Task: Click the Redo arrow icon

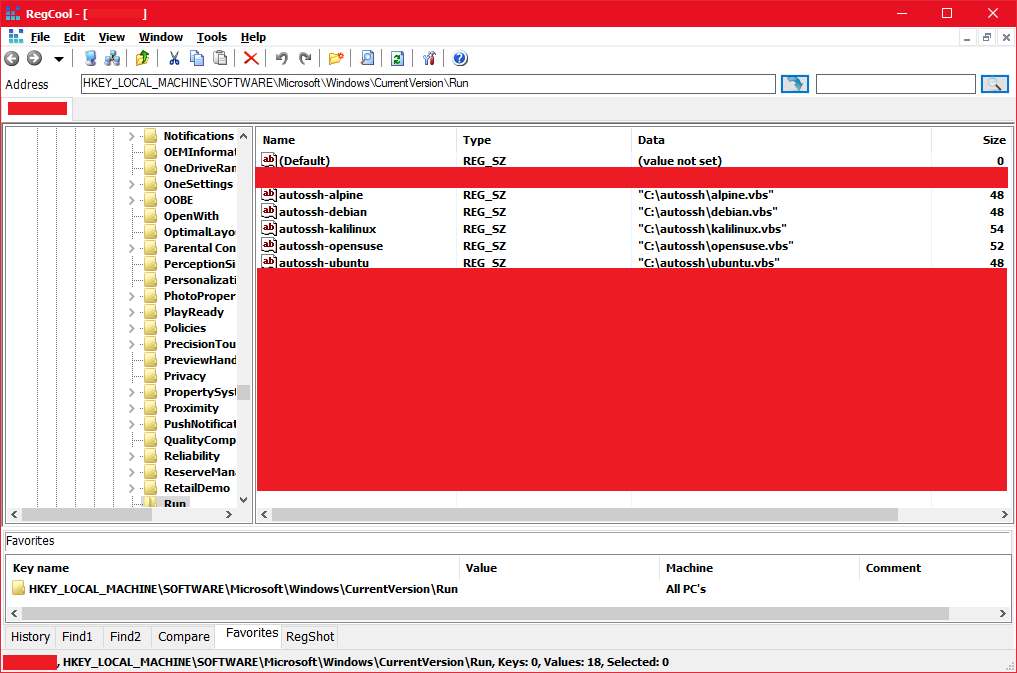Action: pos(305,58)
